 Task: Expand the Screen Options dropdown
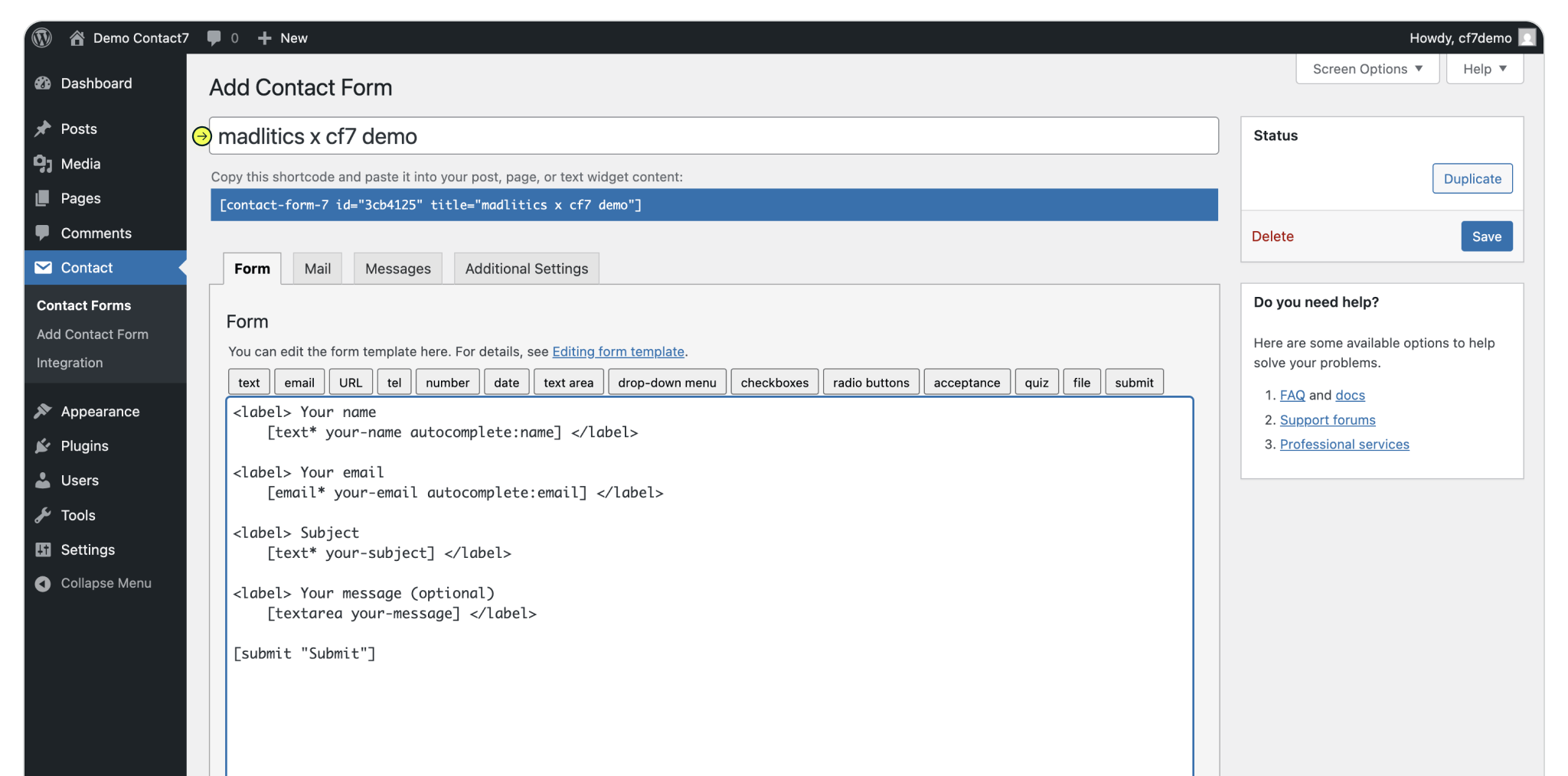1367,69
